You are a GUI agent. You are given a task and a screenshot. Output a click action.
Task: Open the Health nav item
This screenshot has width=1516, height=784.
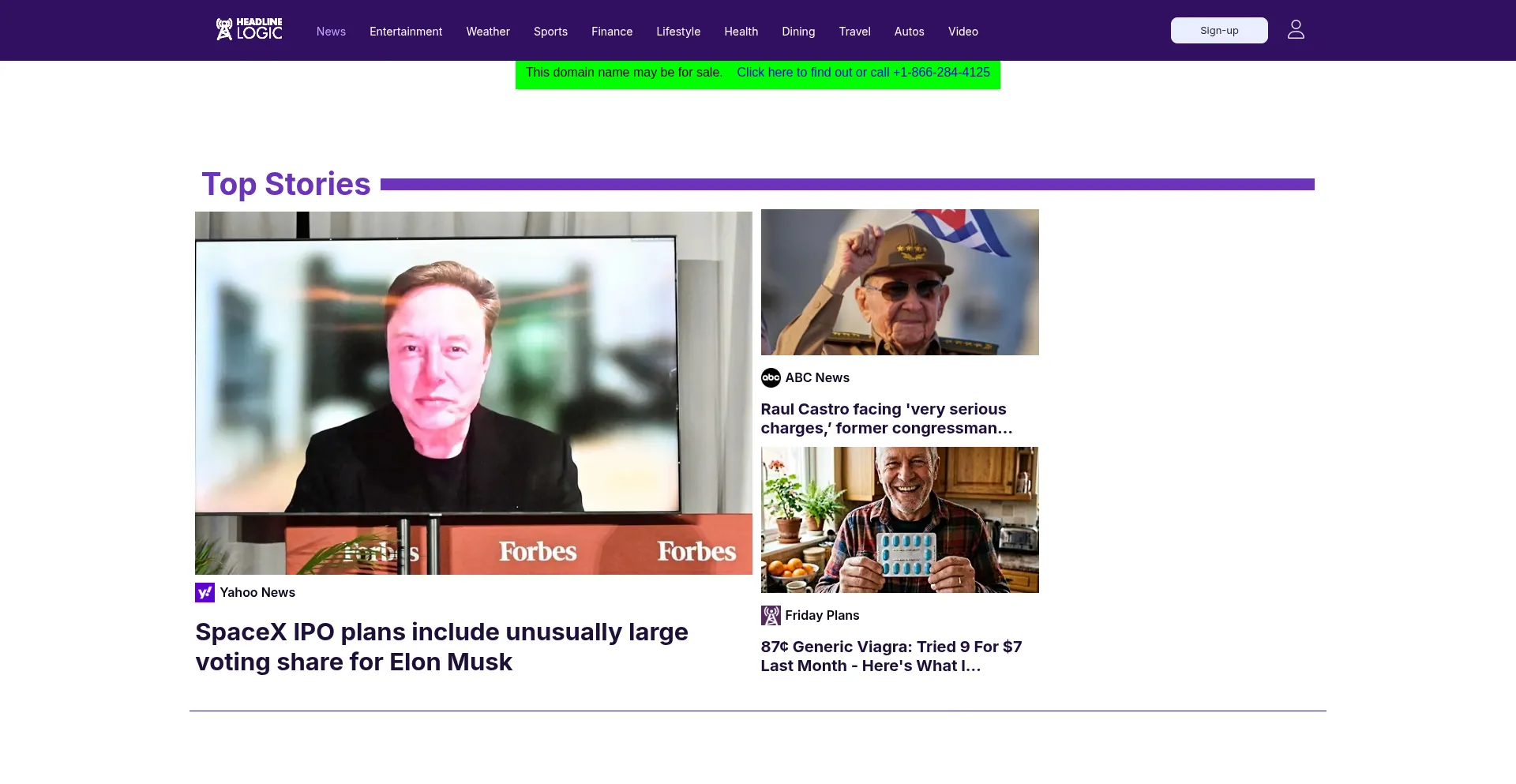(741, 32)
